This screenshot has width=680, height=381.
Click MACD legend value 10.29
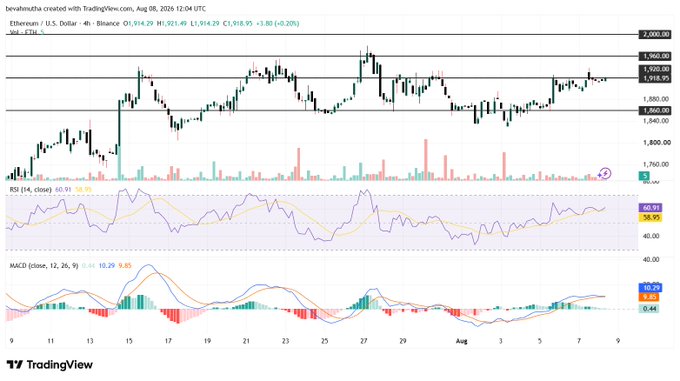pos(107,265)
